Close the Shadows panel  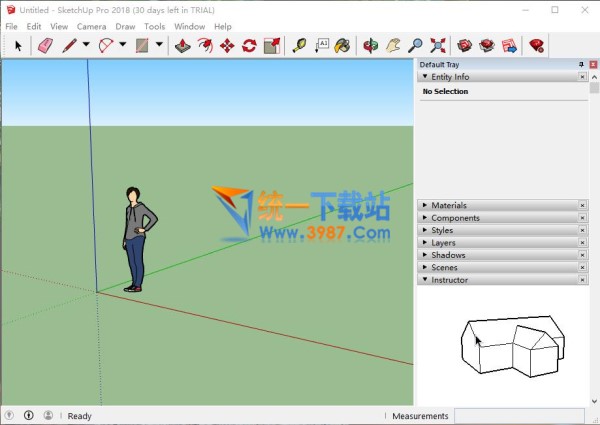pos(582,255)
